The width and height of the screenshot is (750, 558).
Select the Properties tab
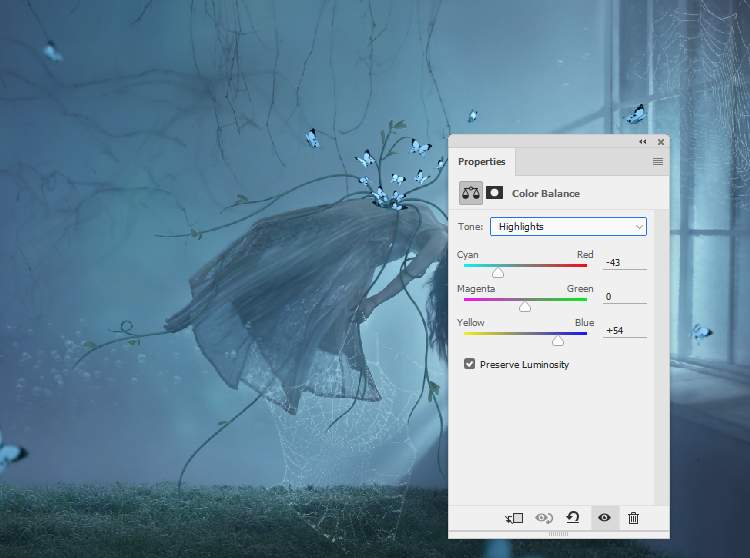(x=482, y=162)
